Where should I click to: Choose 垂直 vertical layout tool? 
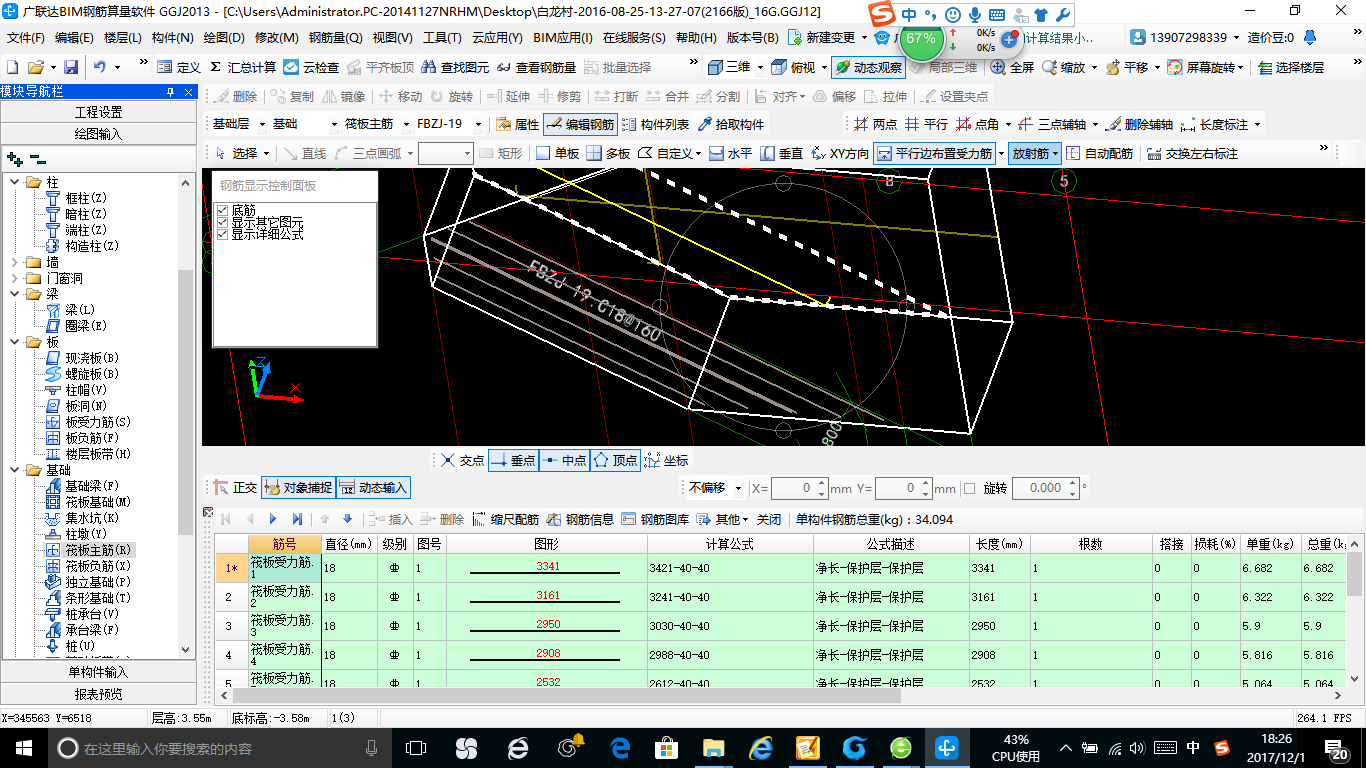(x=782, y=153)
